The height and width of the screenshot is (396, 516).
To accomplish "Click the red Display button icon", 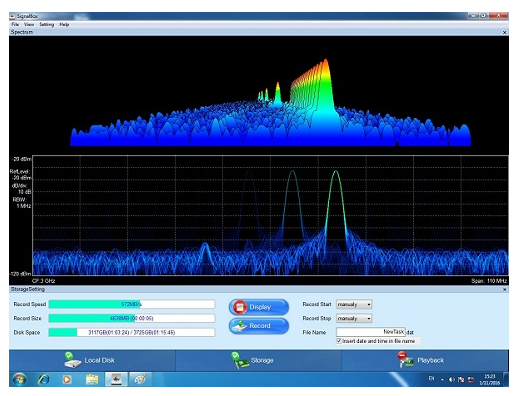I will pos(239,307).
